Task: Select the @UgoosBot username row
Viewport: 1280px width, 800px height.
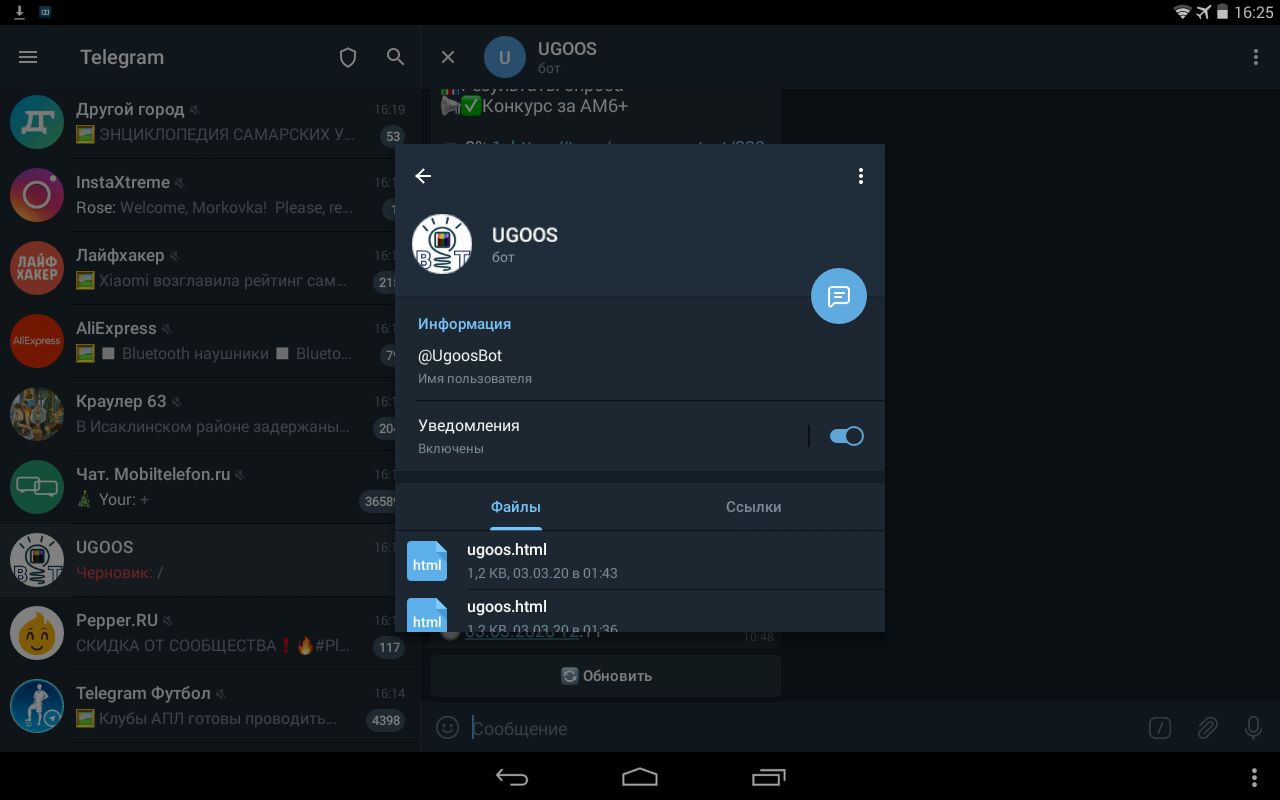Action: [640, 366]
